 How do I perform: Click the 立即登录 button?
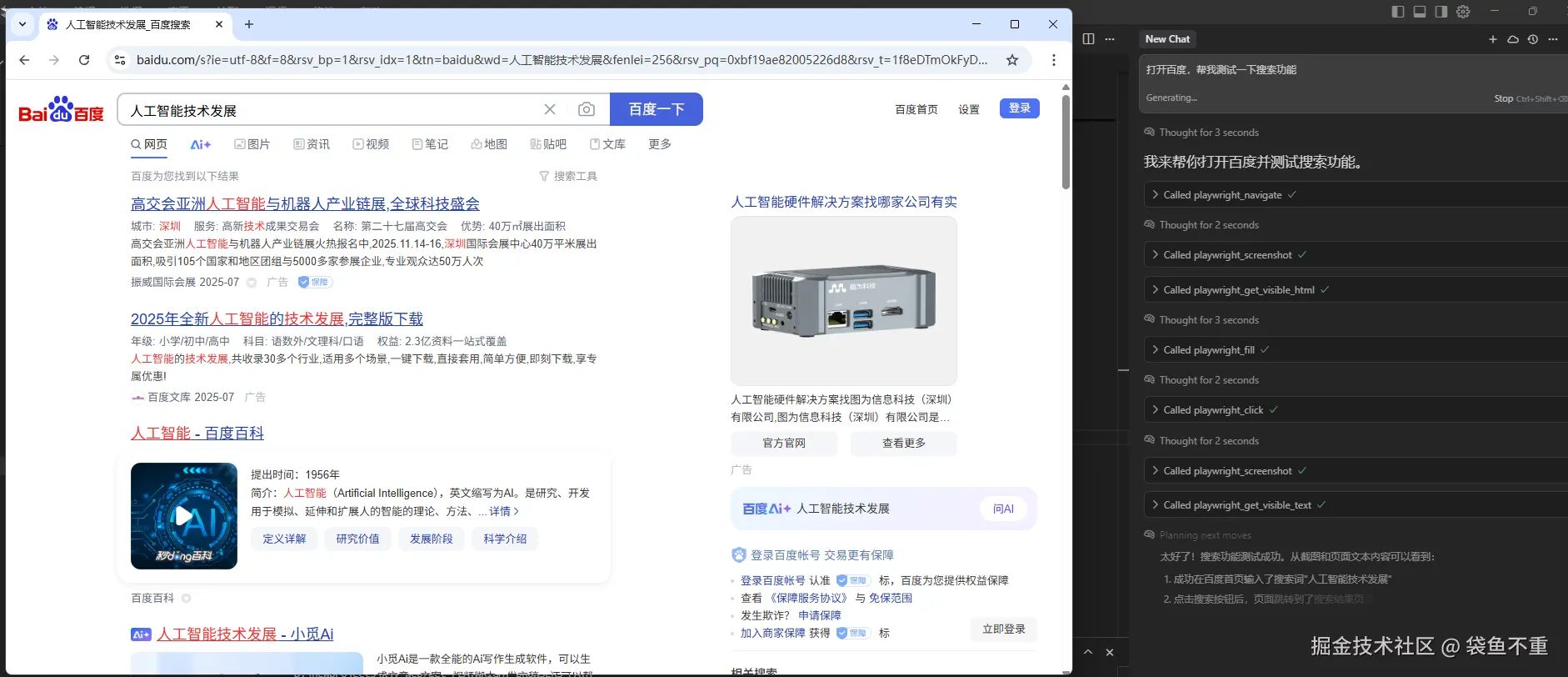1004,629
